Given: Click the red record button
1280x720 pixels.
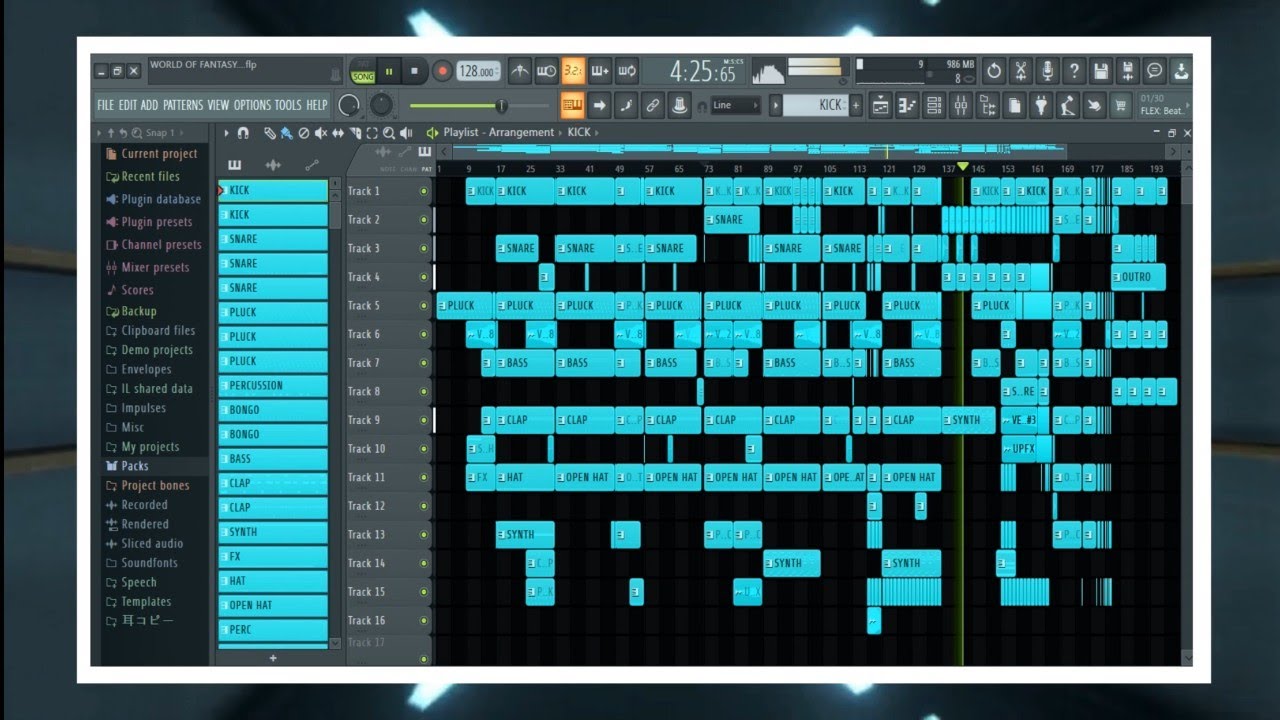Looking at the screenshot, I should coord(442,72).
